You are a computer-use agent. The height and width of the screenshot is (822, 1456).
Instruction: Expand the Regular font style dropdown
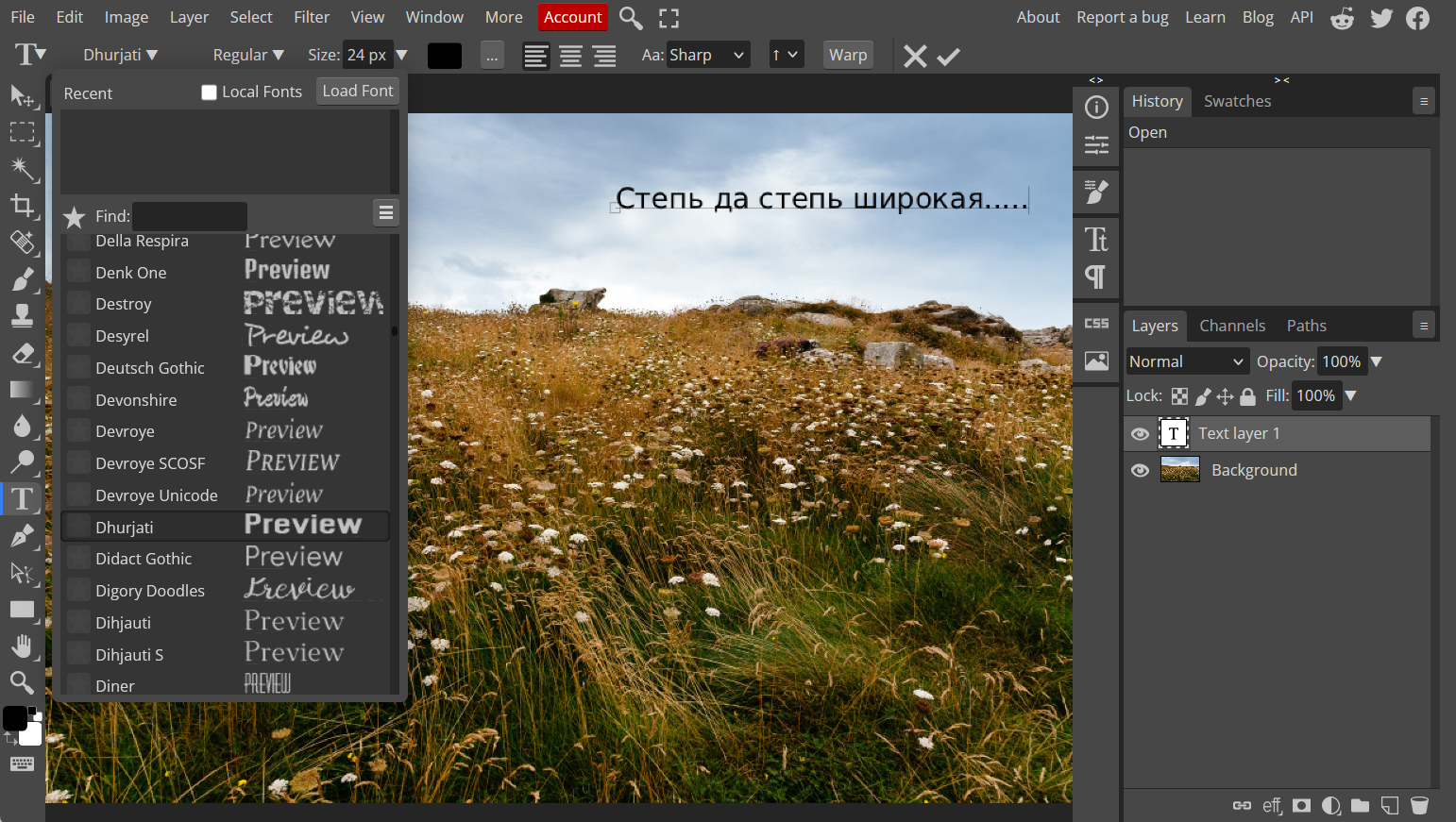tap(248, 56)
